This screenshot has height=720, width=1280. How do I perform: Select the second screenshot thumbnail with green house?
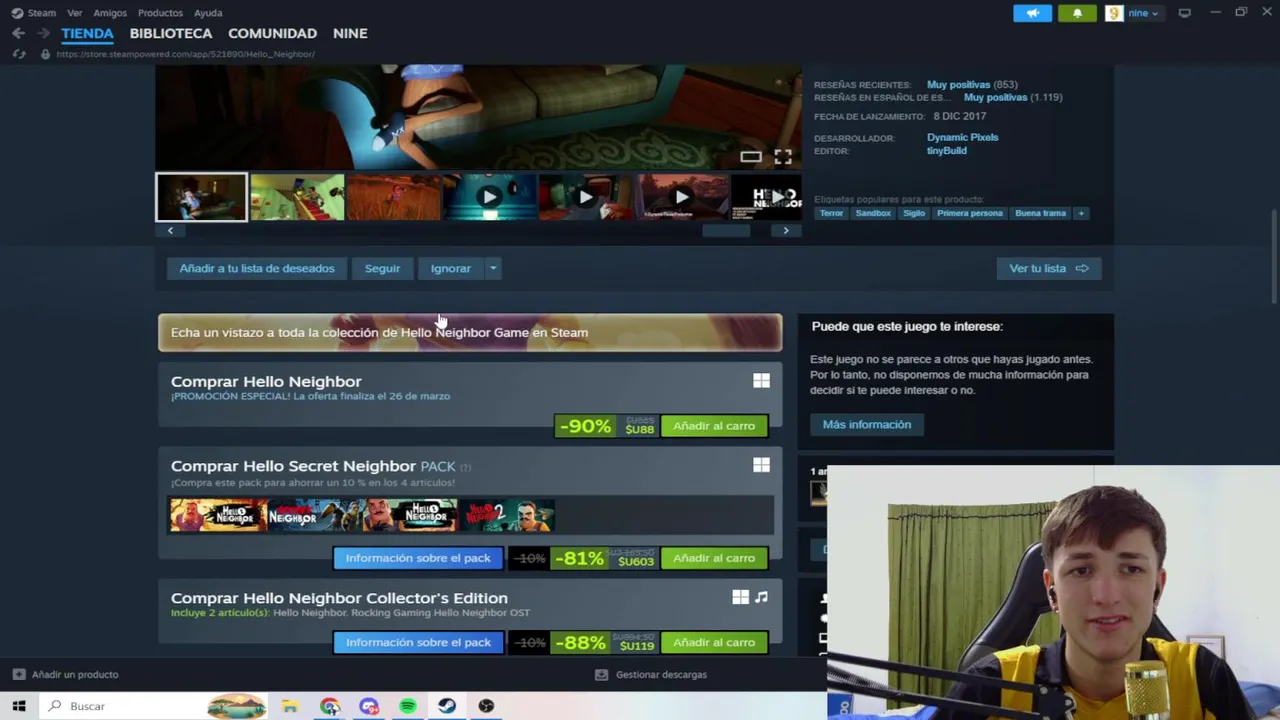[297, 197]
